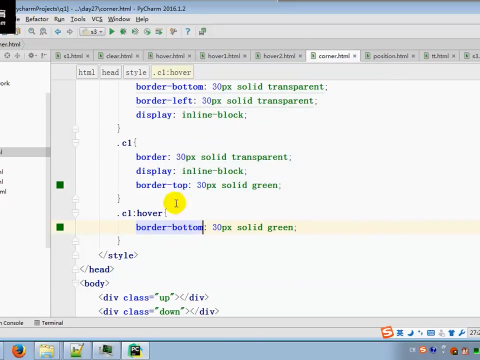The image size is (480, 360).
Task: Click the Replace icon in toolbar
Action: (x=43, y=31)
